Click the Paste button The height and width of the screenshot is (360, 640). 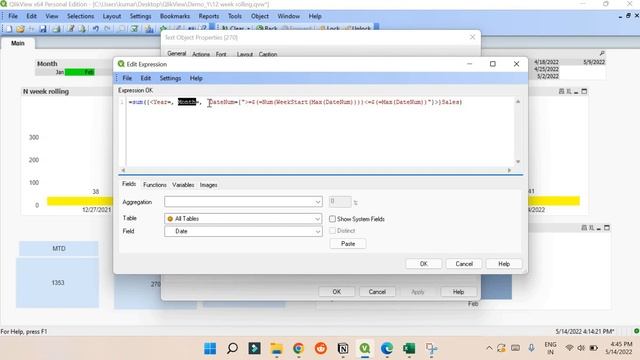coord(348,244)
